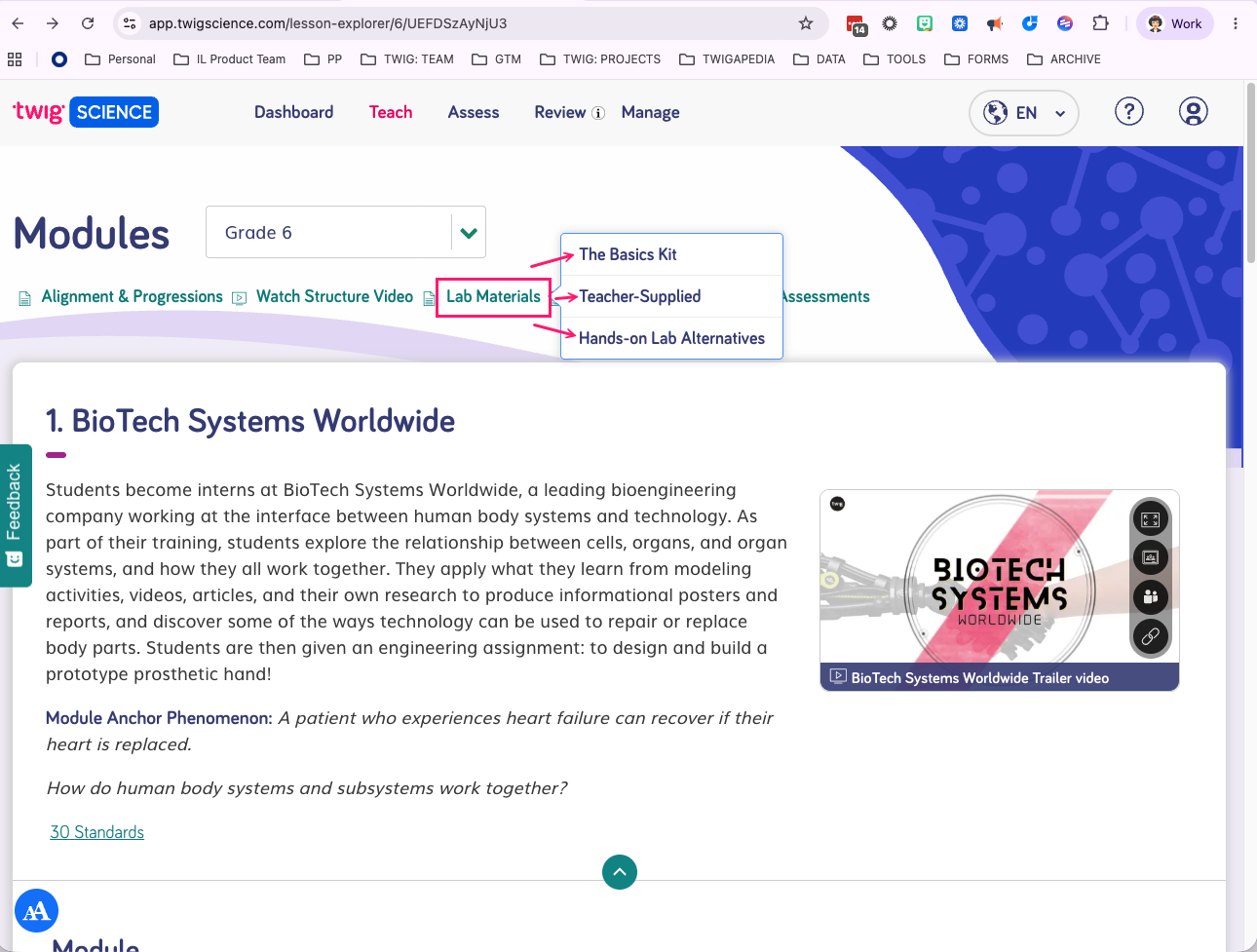Image resolution: width=1257 pixels, height=952 pixels.
Task: Open Chrome three-dot menu
Action: click(x=1236, y=23)
